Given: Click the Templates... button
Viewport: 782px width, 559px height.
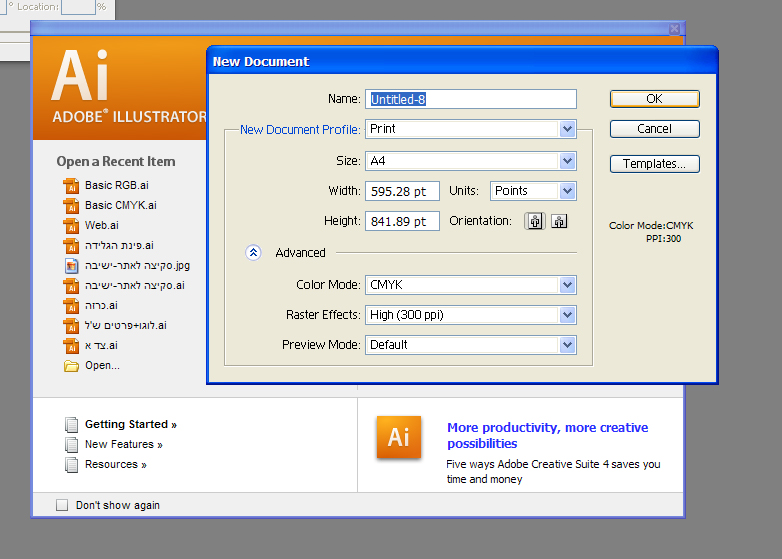Looking at the screenshot, I should [x=654, y=164].
